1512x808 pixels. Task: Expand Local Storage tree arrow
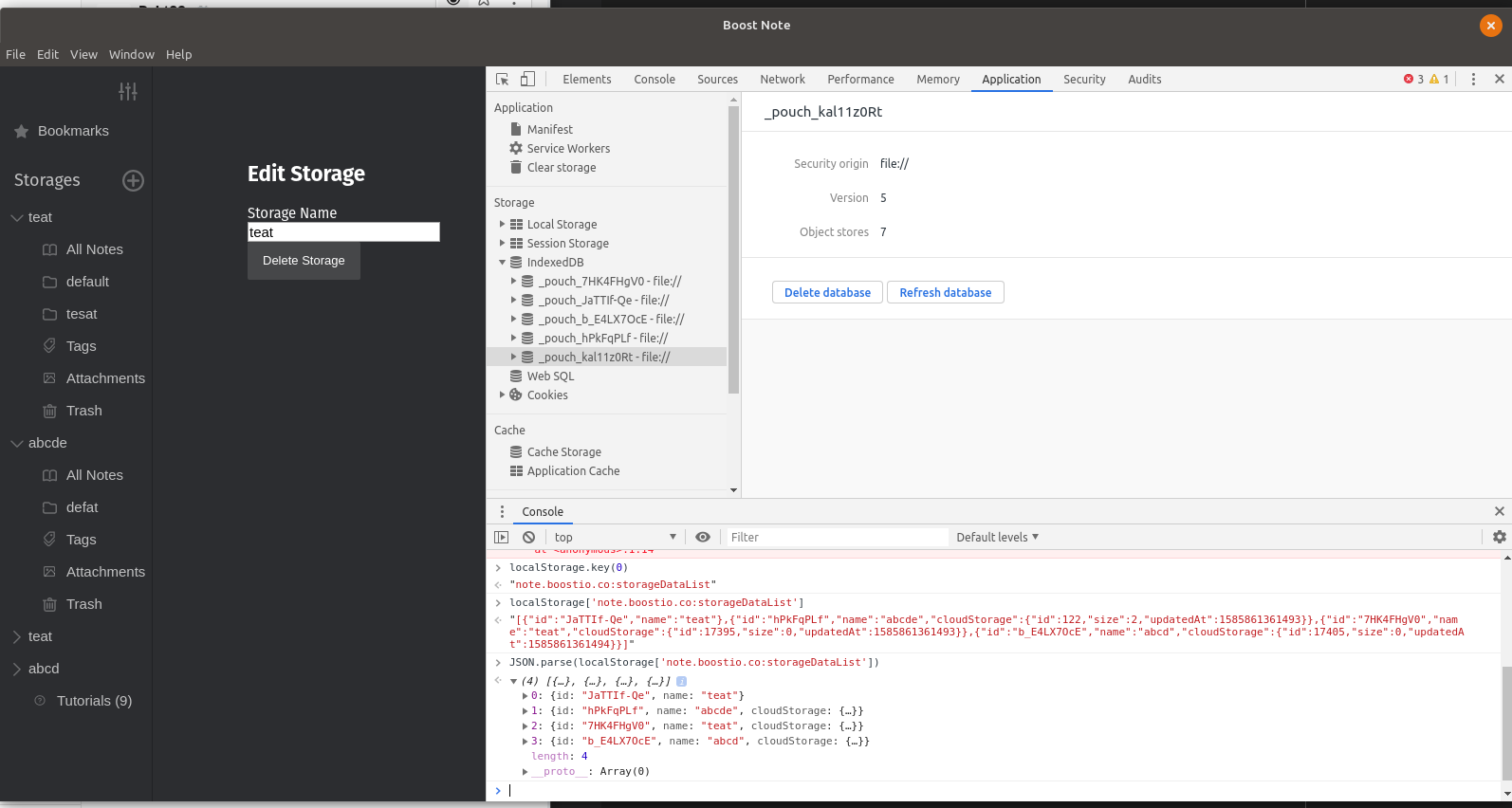(x=502, y=224)
